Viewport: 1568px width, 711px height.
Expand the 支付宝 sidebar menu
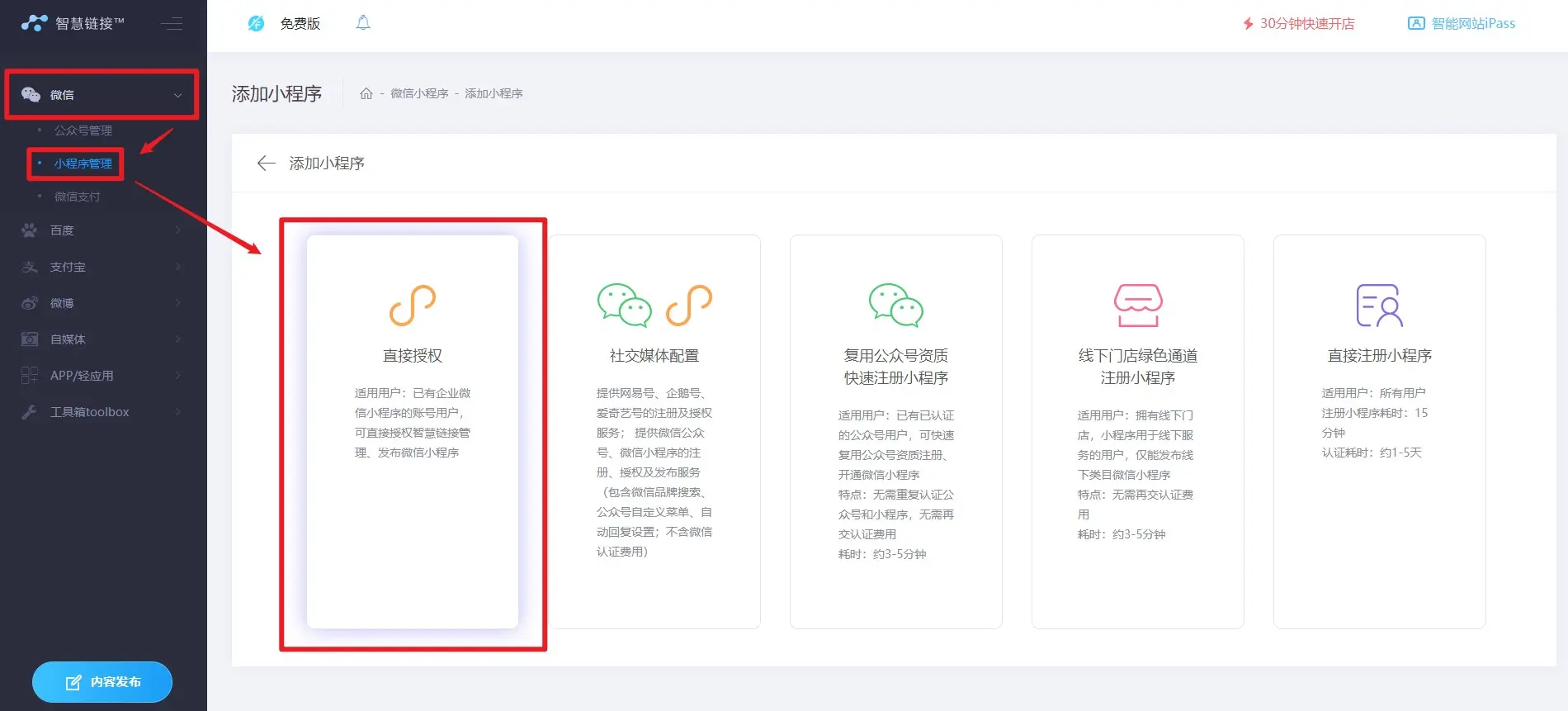click(102, 267)
